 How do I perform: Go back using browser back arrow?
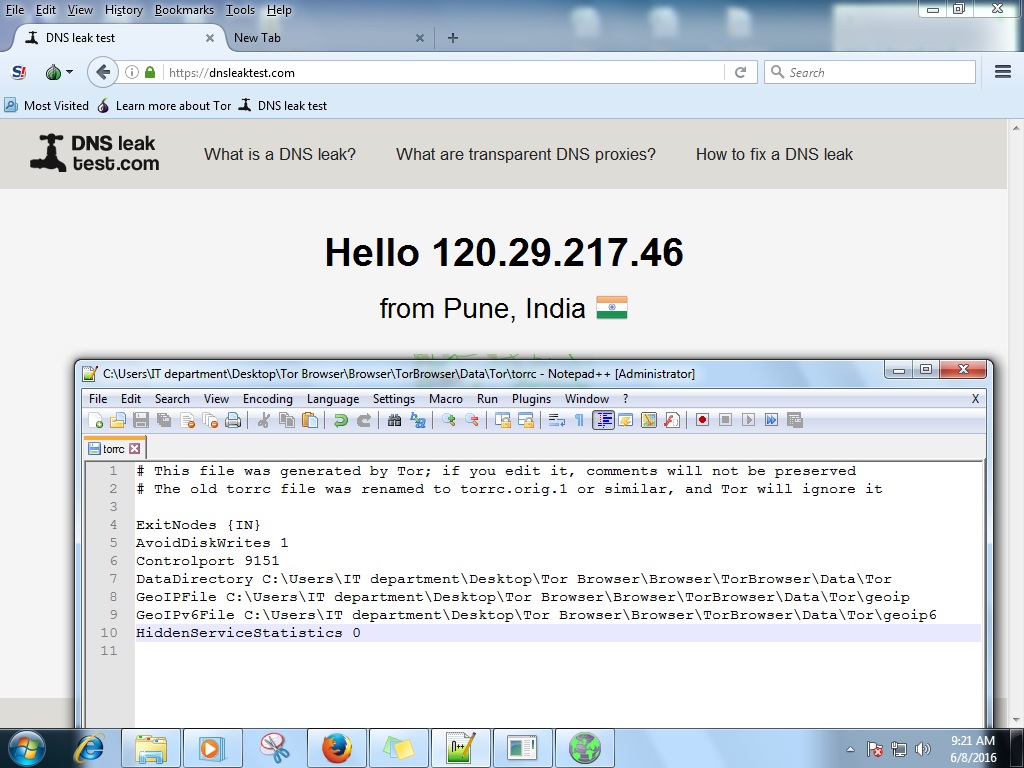(x=103, y=72)
